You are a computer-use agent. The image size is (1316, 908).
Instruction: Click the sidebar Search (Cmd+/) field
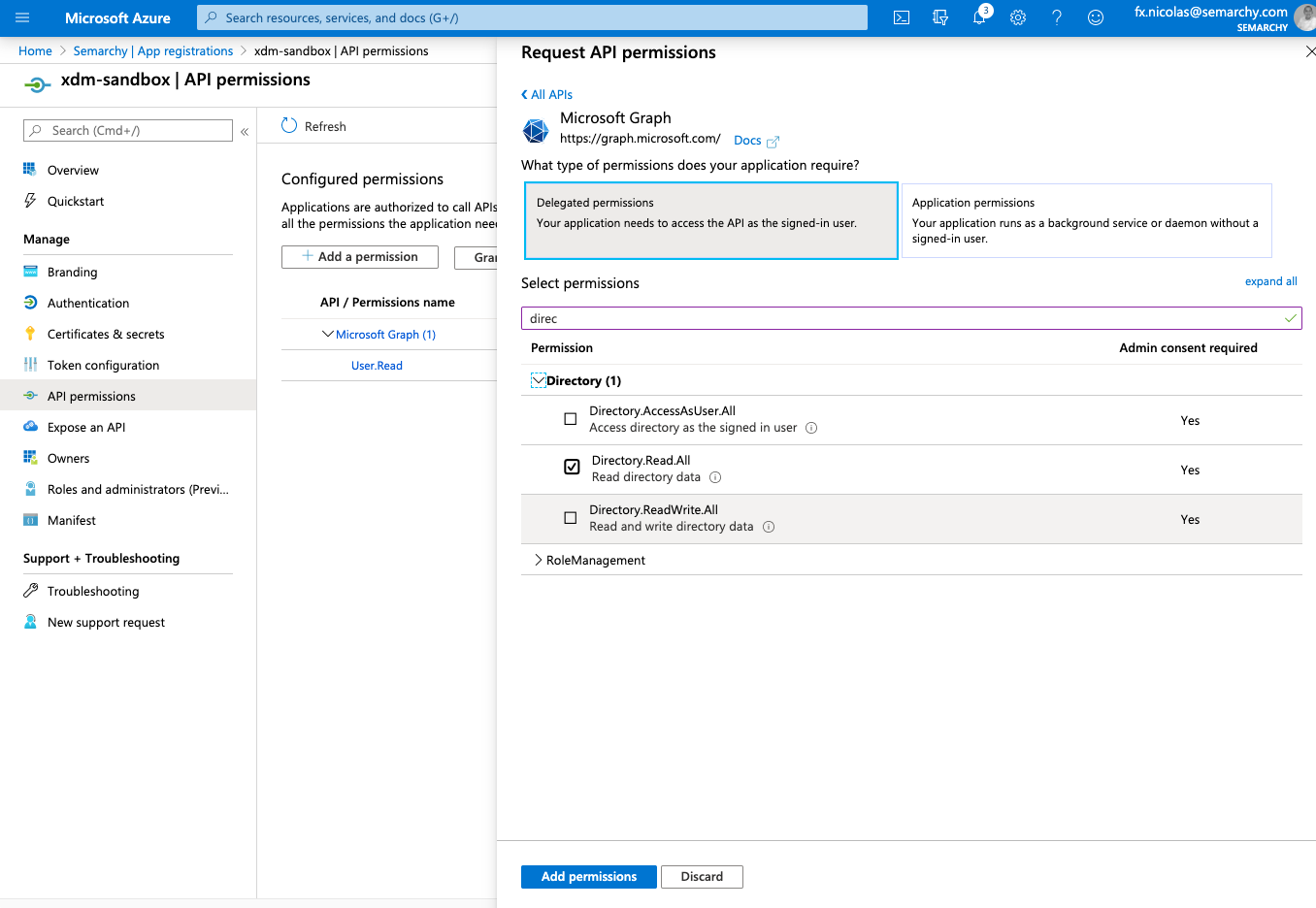[128, 131]
